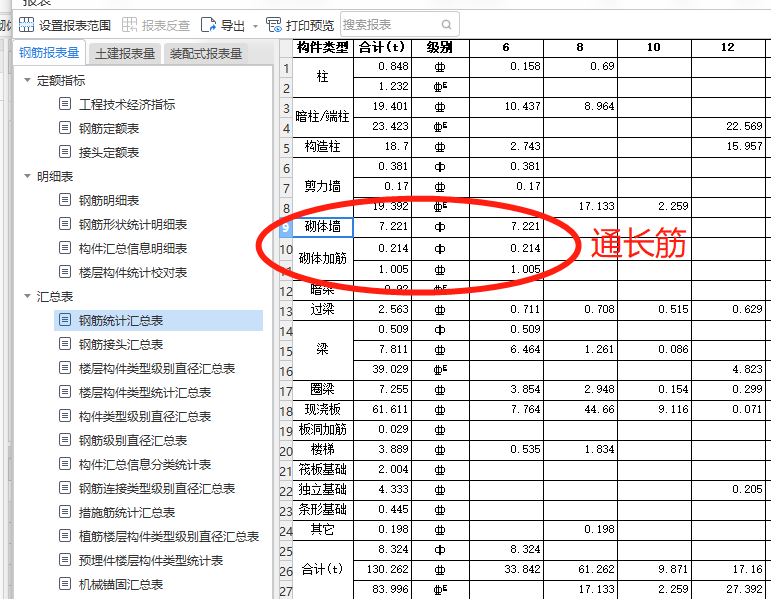The width and height of the screenshot is (771, 599).
Task: Open the 楼层构件统计校对表 report
Action: 133,272
